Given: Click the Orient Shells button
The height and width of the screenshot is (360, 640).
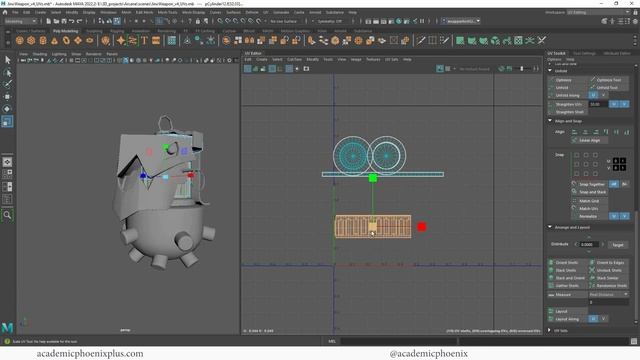Looking at the screenshot, I should (x=567, y=262).
